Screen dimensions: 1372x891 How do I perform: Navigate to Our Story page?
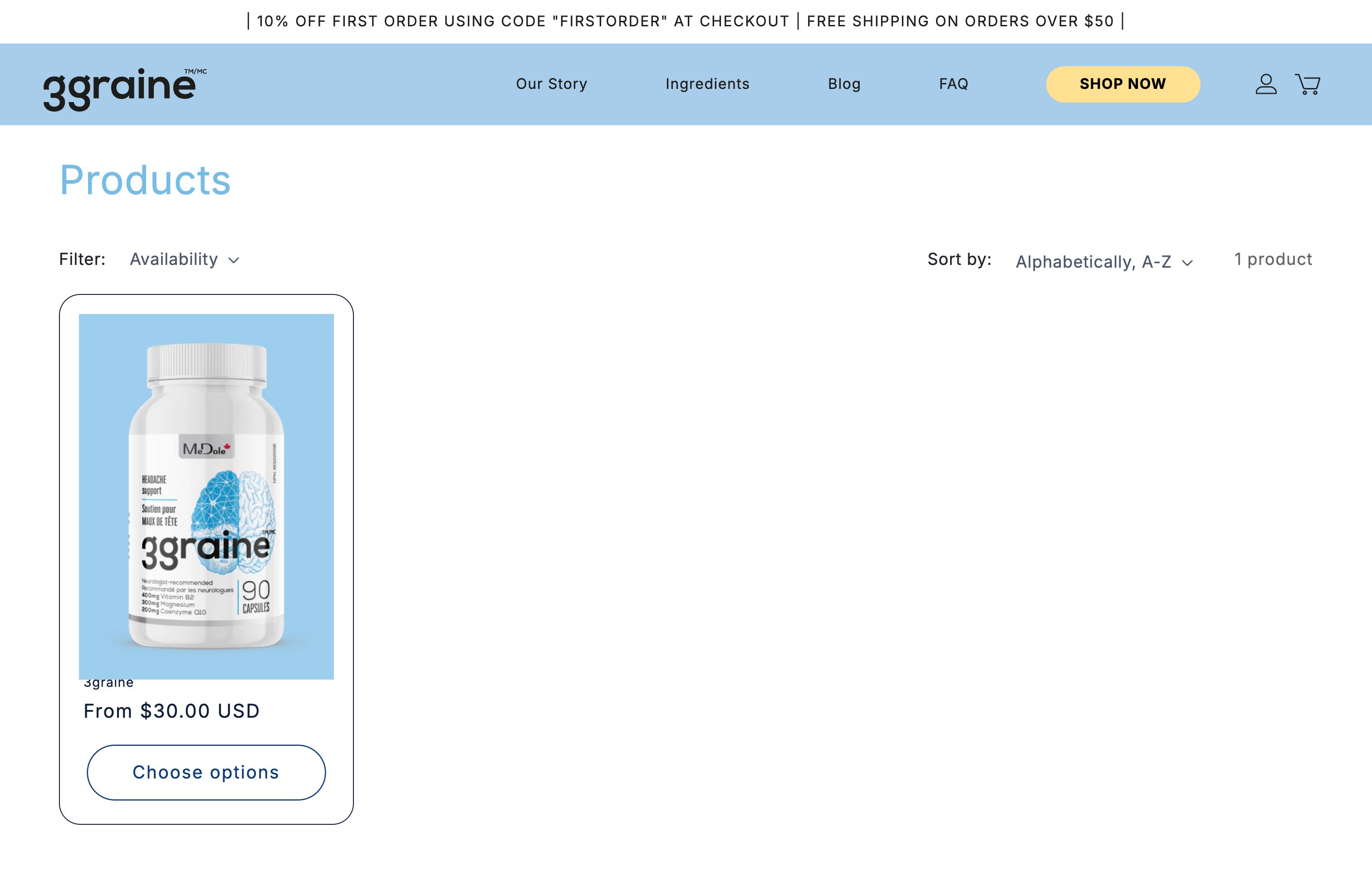[551, 83]
